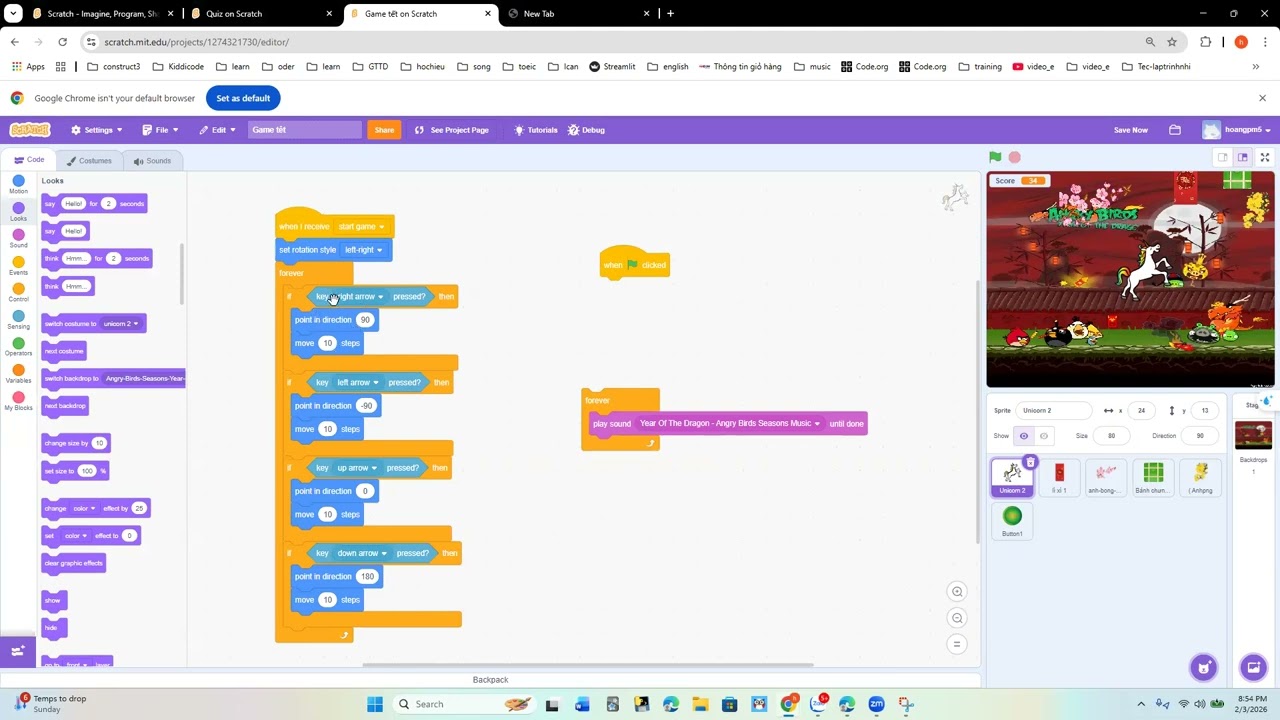Edit the project title 'Game tết' field
The height and width of the screenshot is (720, 1280).
(305, 130)
